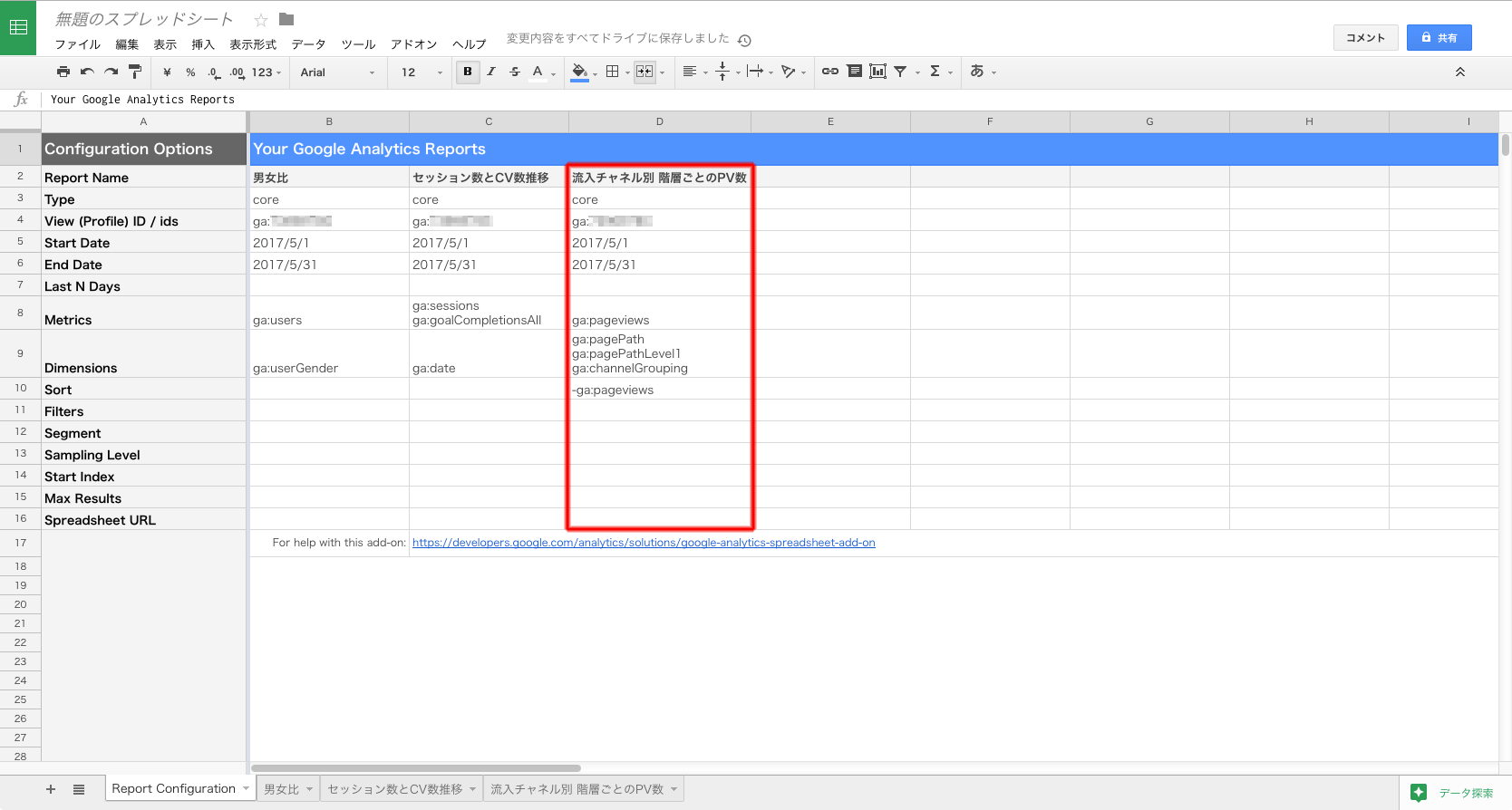The image size is (1512, 810).
Task: Star the spreadsheet
Action: pos(261,20)
